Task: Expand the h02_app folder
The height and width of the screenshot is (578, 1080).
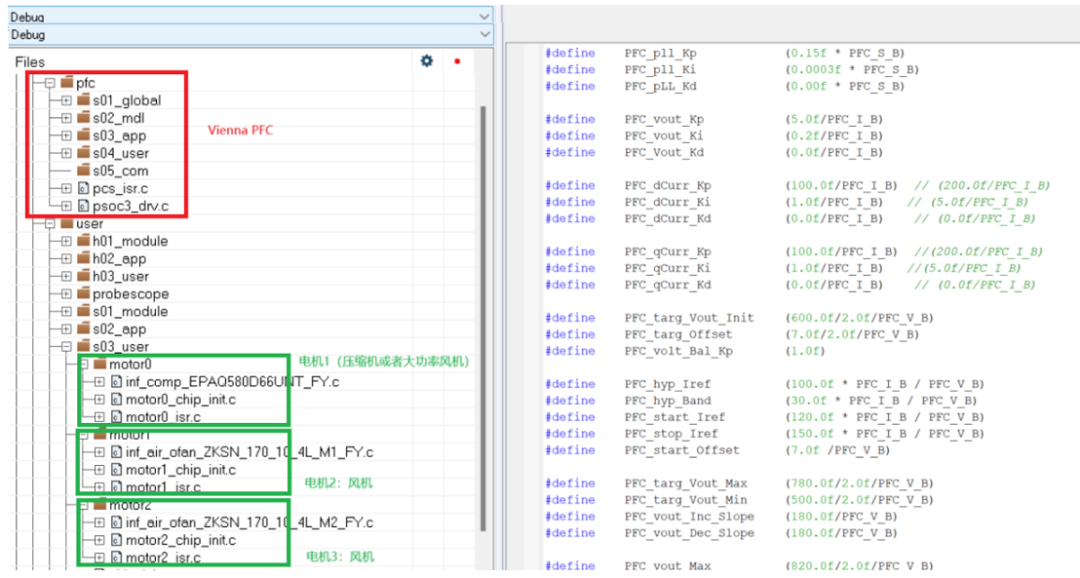Action: click(66, 259)
